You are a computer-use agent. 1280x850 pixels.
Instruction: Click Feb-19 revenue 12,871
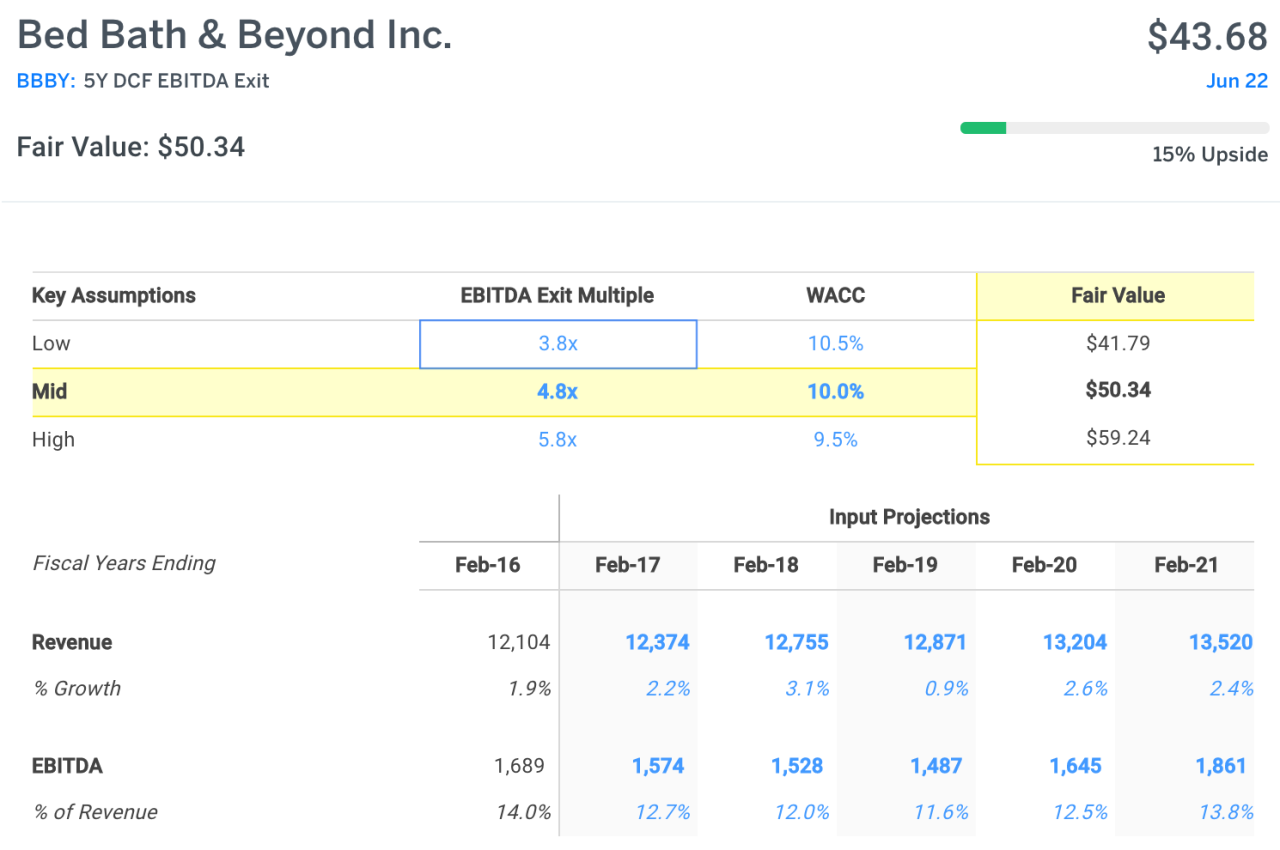pyautogui.click(x=935, y=642)
